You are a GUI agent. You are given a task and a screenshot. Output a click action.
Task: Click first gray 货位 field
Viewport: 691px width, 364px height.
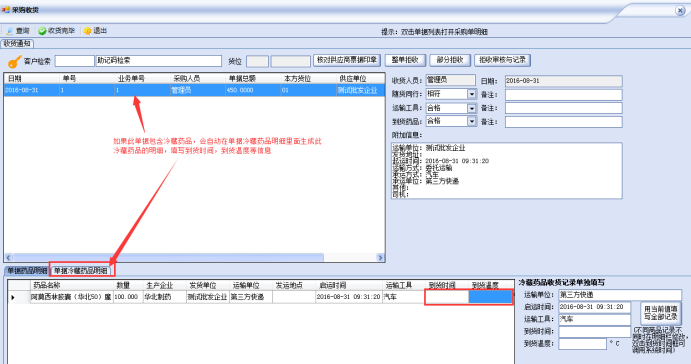[x=257, y=61]
